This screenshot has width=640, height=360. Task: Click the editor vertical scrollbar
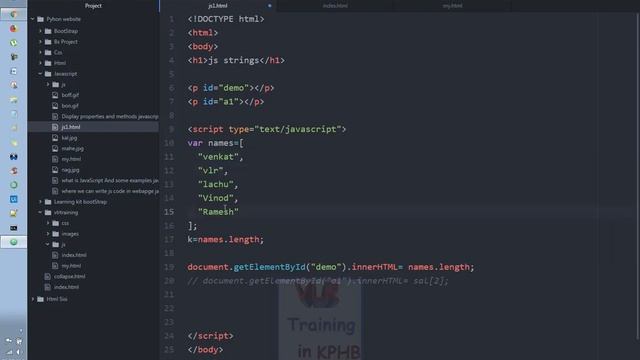(x=638, y=176)
